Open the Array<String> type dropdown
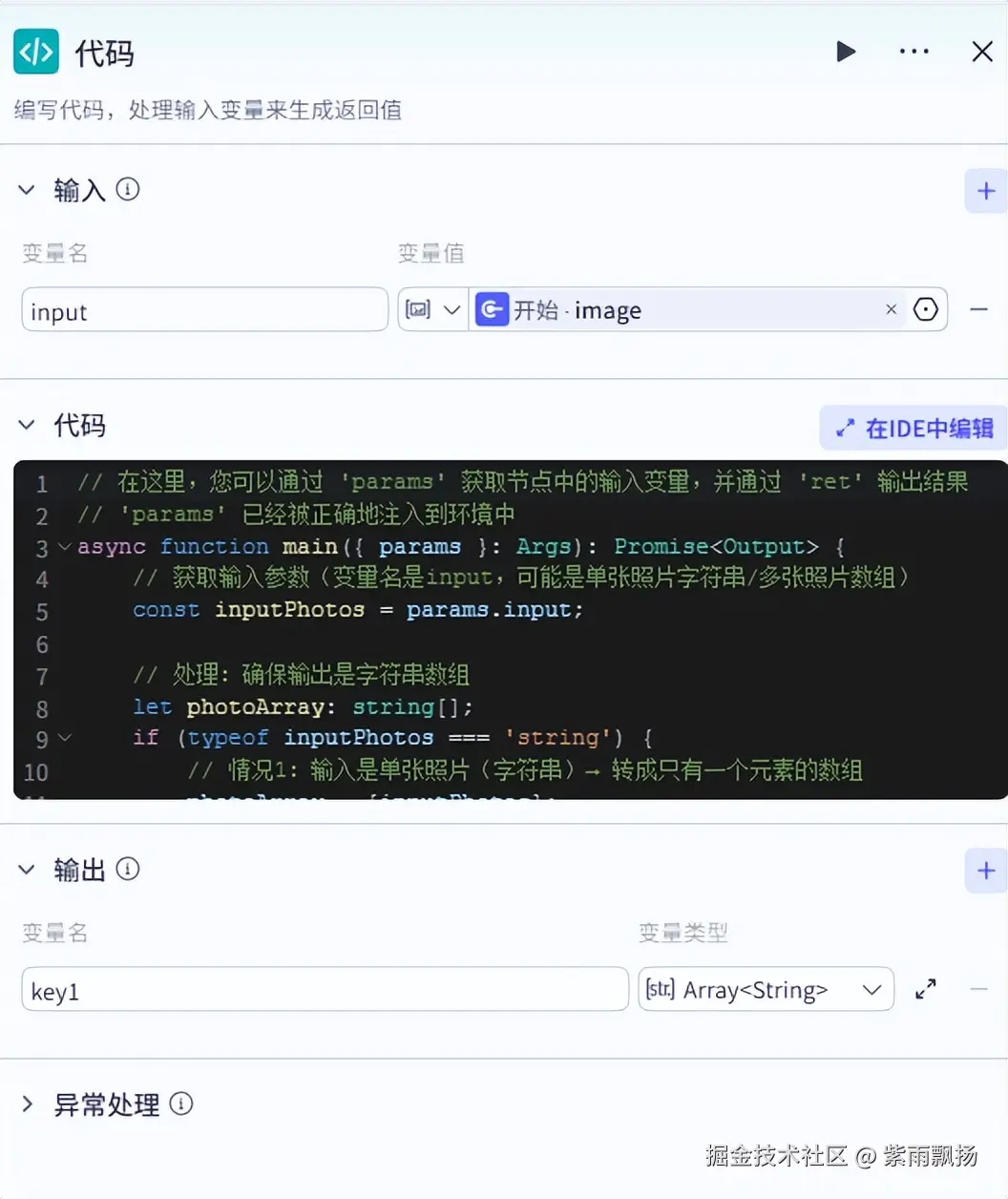This screenshot has height=1199, width=1008. pyautogui.click(x=766, y=990)
